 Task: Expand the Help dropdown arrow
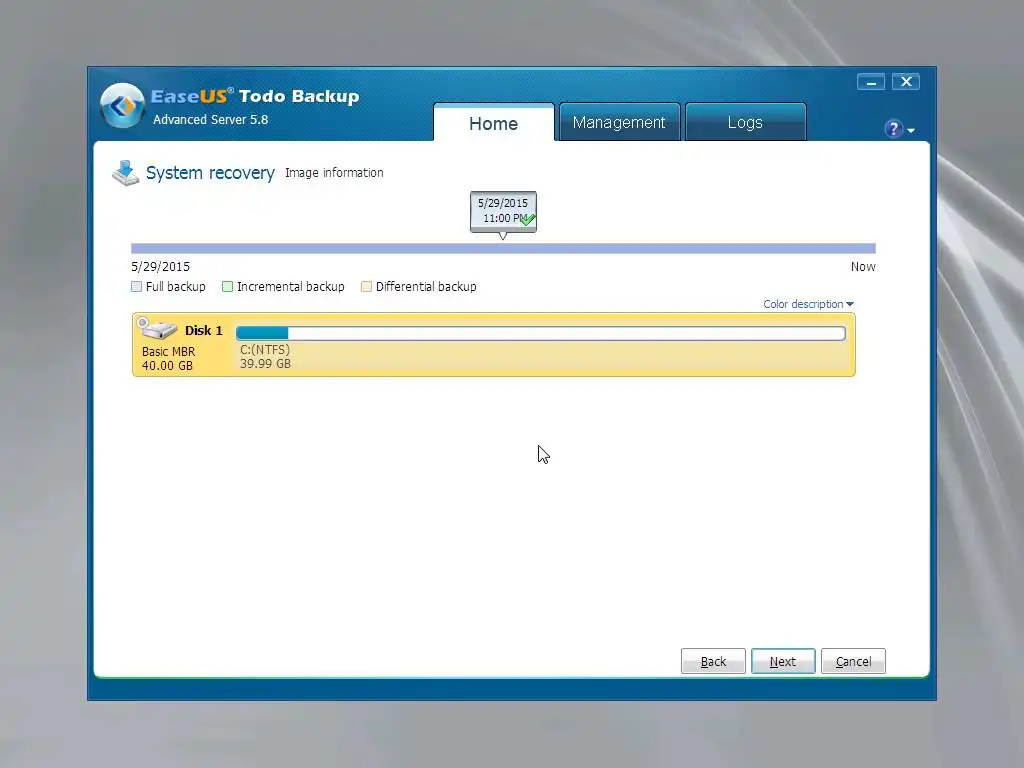click(911, 131)
